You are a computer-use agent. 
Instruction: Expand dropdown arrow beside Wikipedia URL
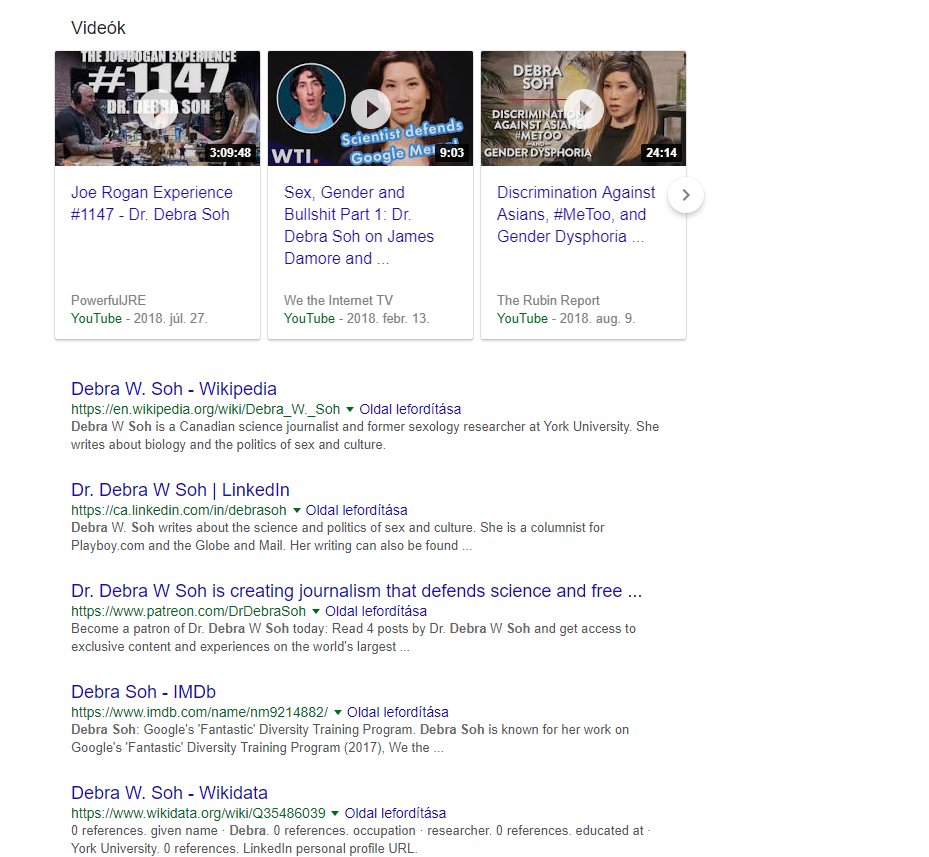tap(350, 410)
